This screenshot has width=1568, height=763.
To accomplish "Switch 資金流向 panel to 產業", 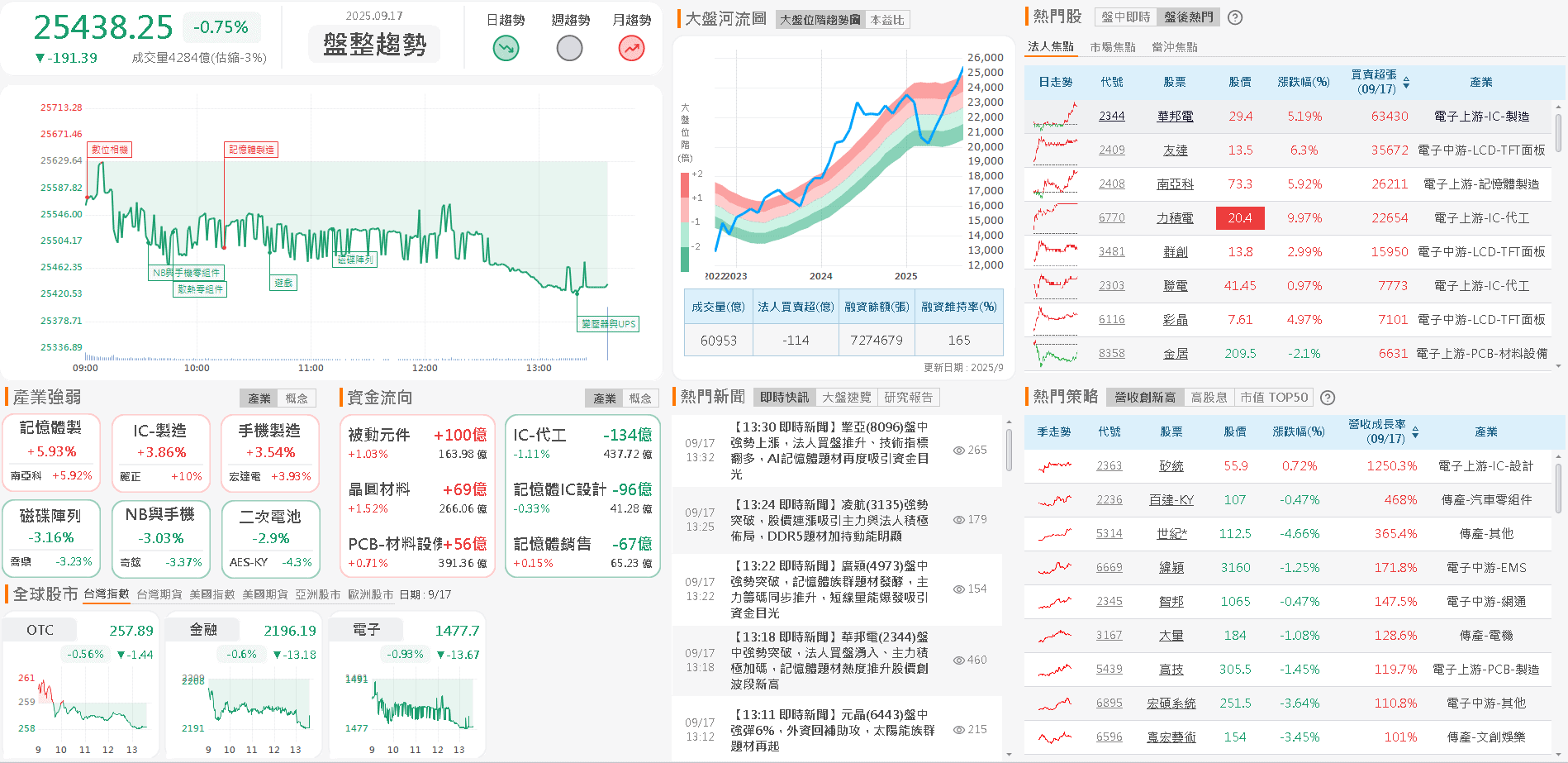I will point(604,398).
